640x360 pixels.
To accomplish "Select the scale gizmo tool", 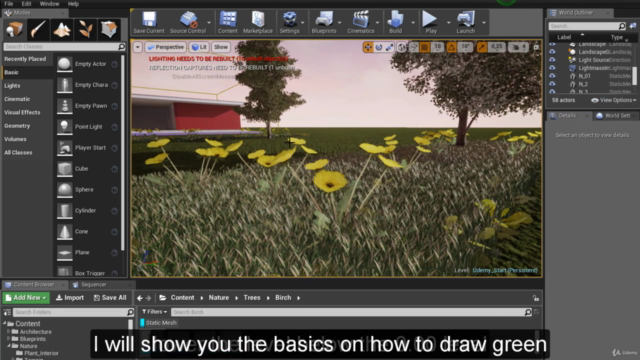I will (389, 47).
